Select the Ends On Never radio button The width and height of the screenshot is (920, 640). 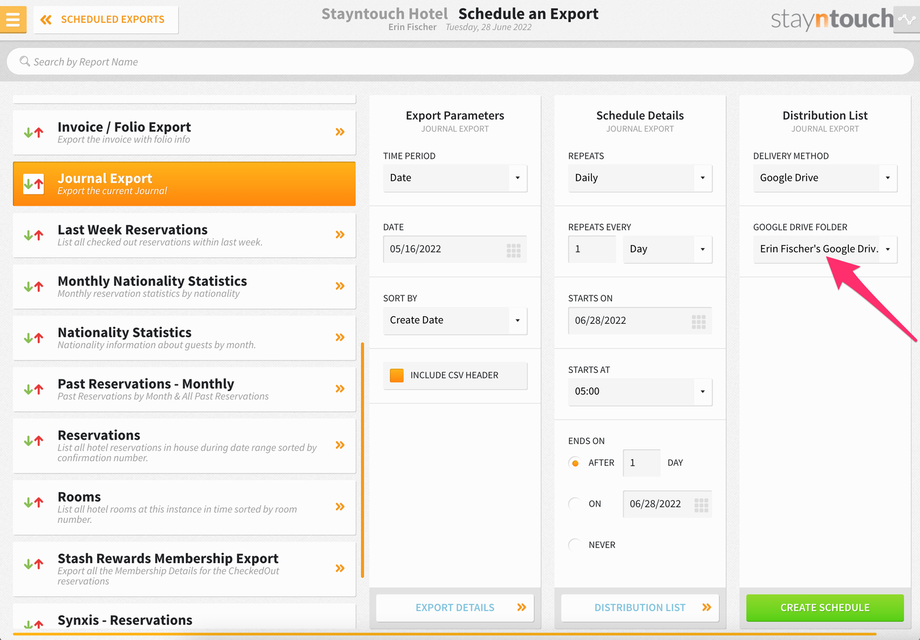tap(575, 545)
